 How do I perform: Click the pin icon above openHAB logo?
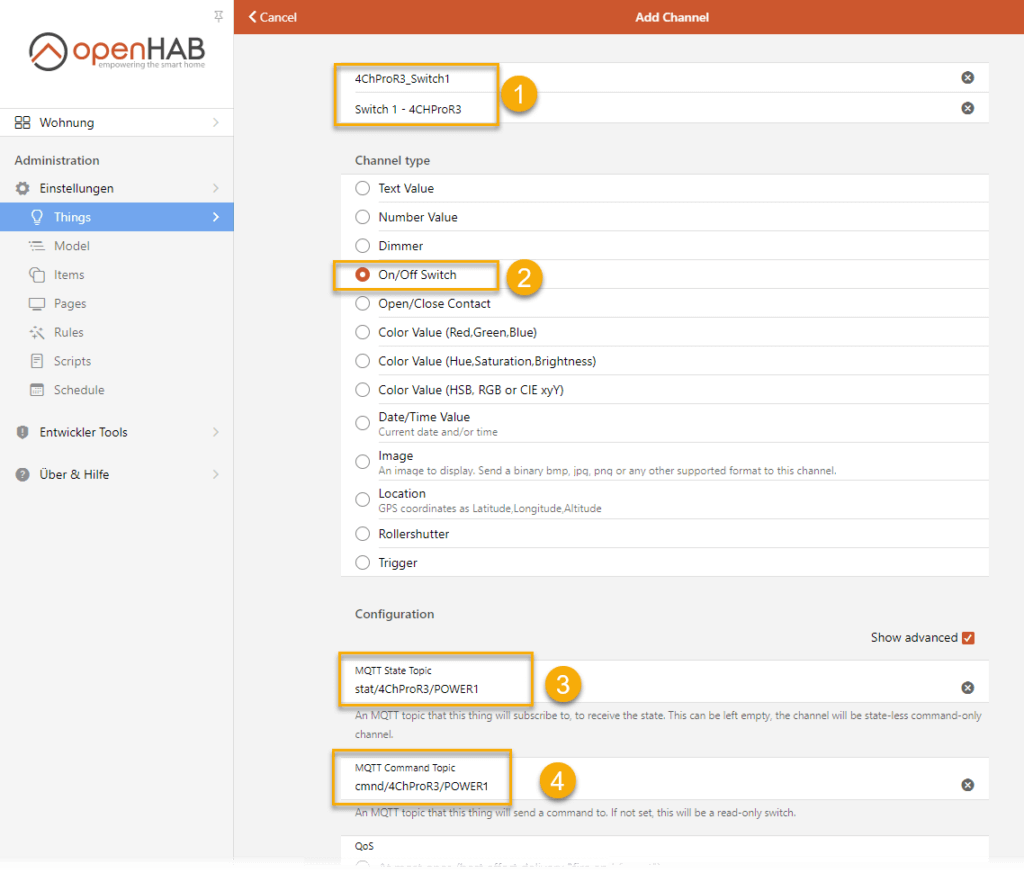[219, 17]
